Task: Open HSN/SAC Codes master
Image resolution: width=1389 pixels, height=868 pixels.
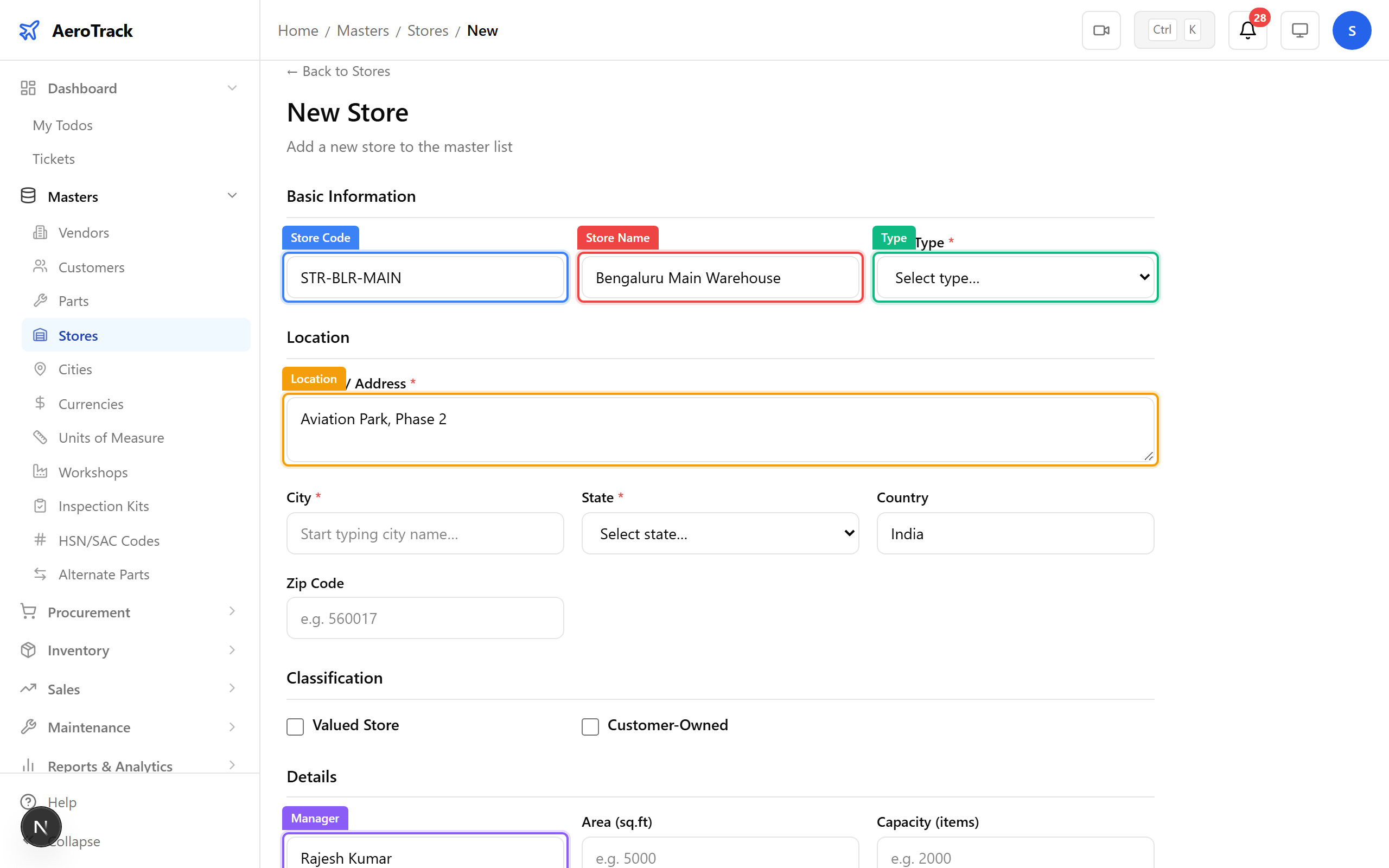Action: (x=109, y=540)
